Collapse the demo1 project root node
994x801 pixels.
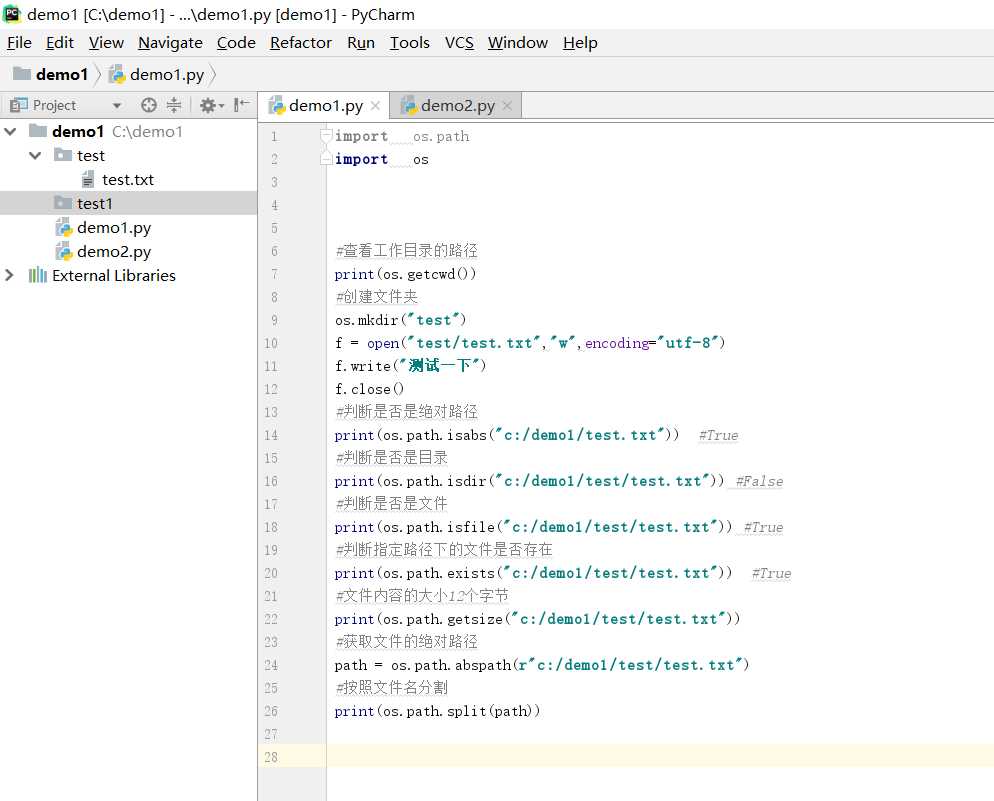click(x=10, y=132)
